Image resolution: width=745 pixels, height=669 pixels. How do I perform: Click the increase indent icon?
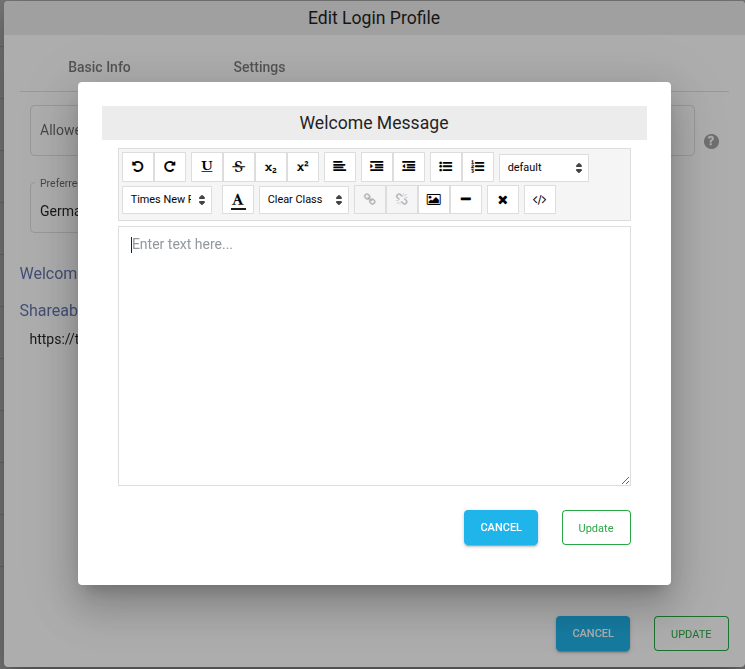(377, 167)
